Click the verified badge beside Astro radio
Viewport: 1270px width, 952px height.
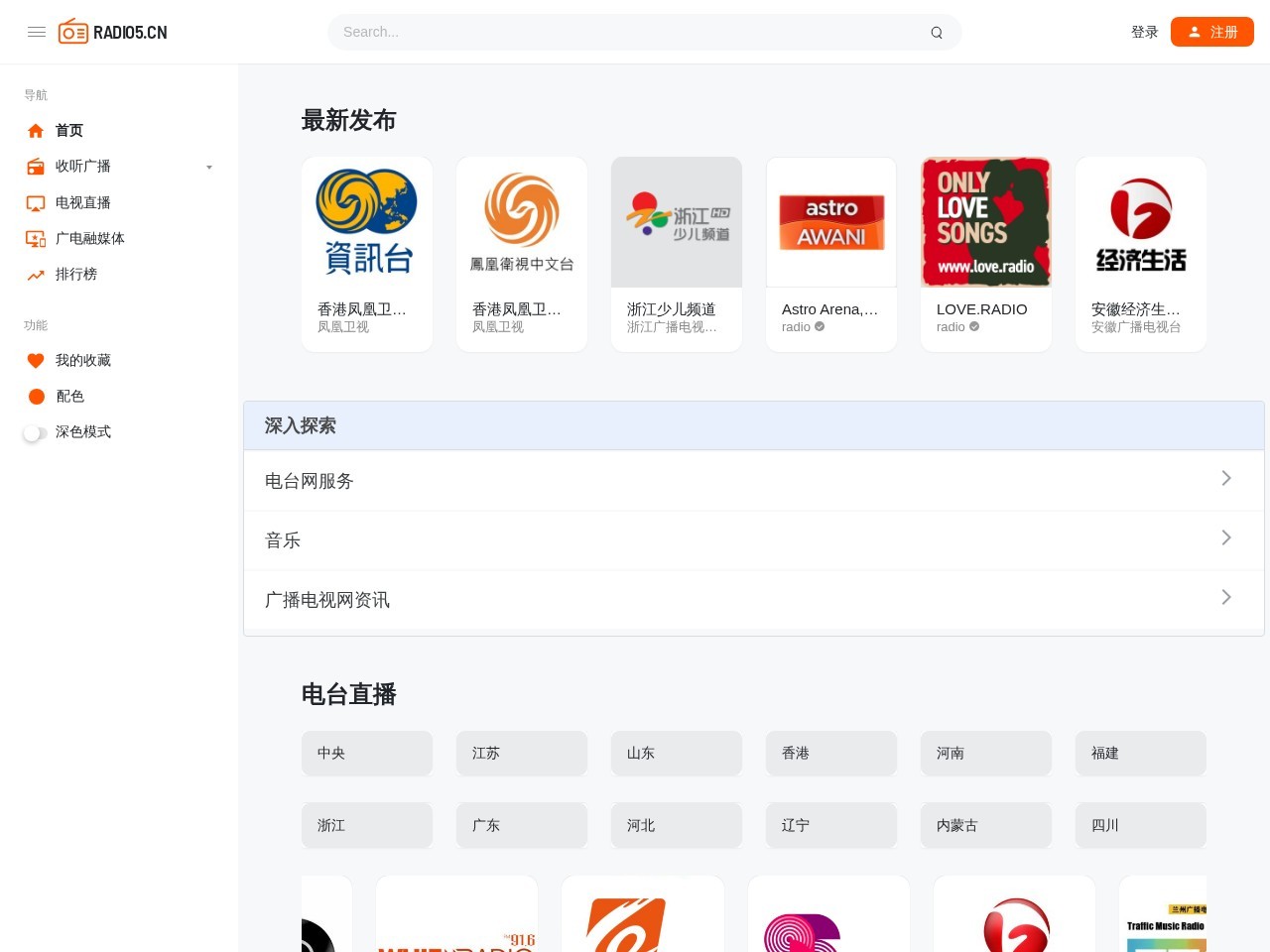(820, 327)
